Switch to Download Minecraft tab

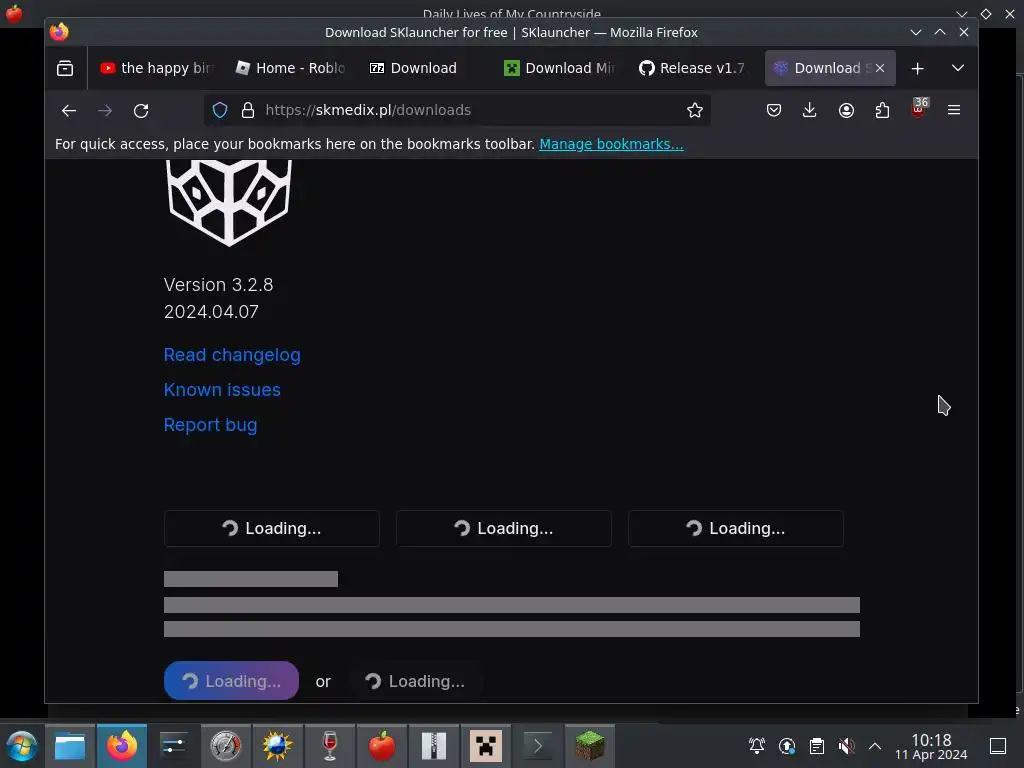click(560, 68)
